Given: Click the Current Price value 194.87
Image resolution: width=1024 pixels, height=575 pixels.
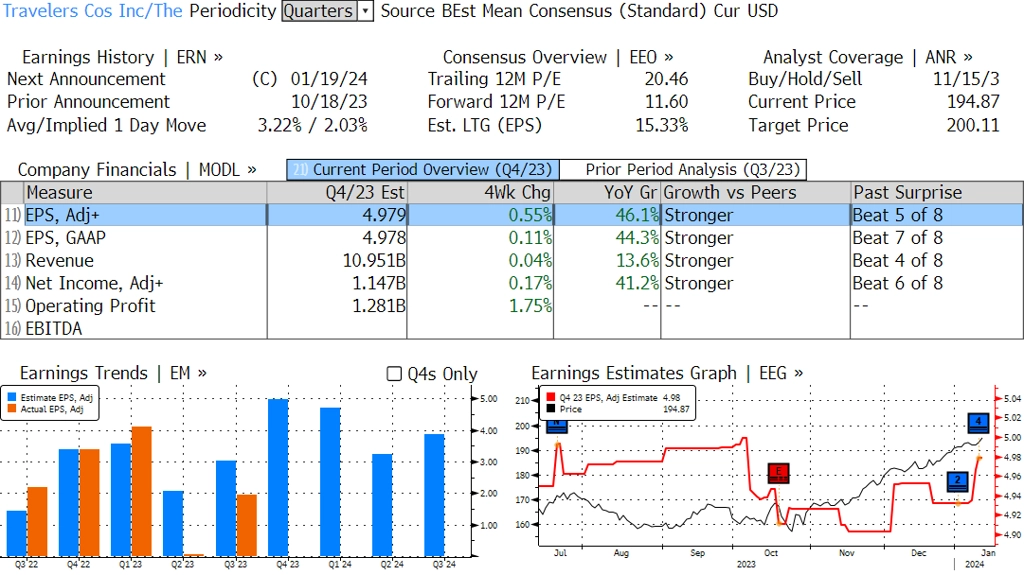Looking at the screenshot, I should coord(973,102).
